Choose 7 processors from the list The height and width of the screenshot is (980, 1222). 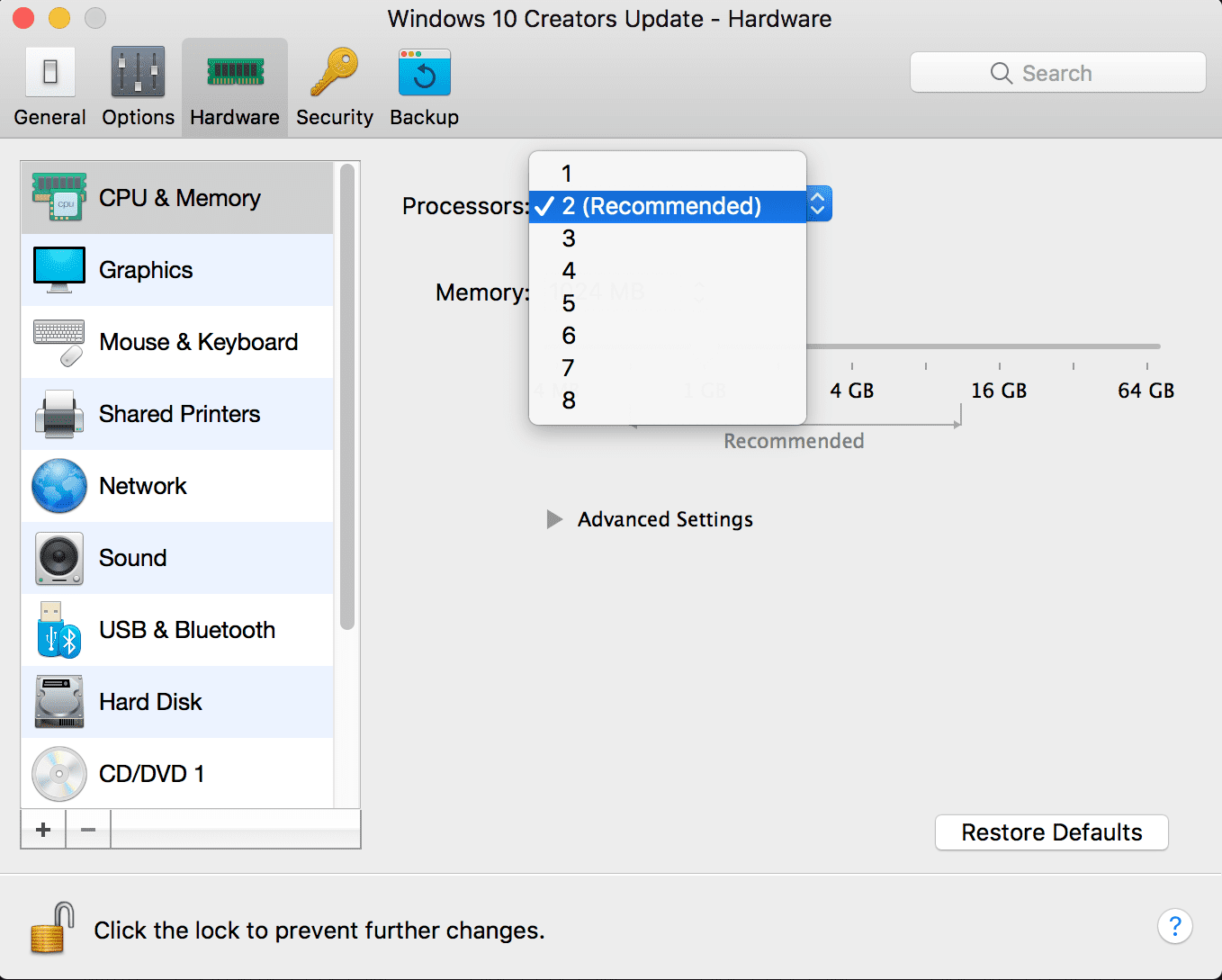point(668,368)
